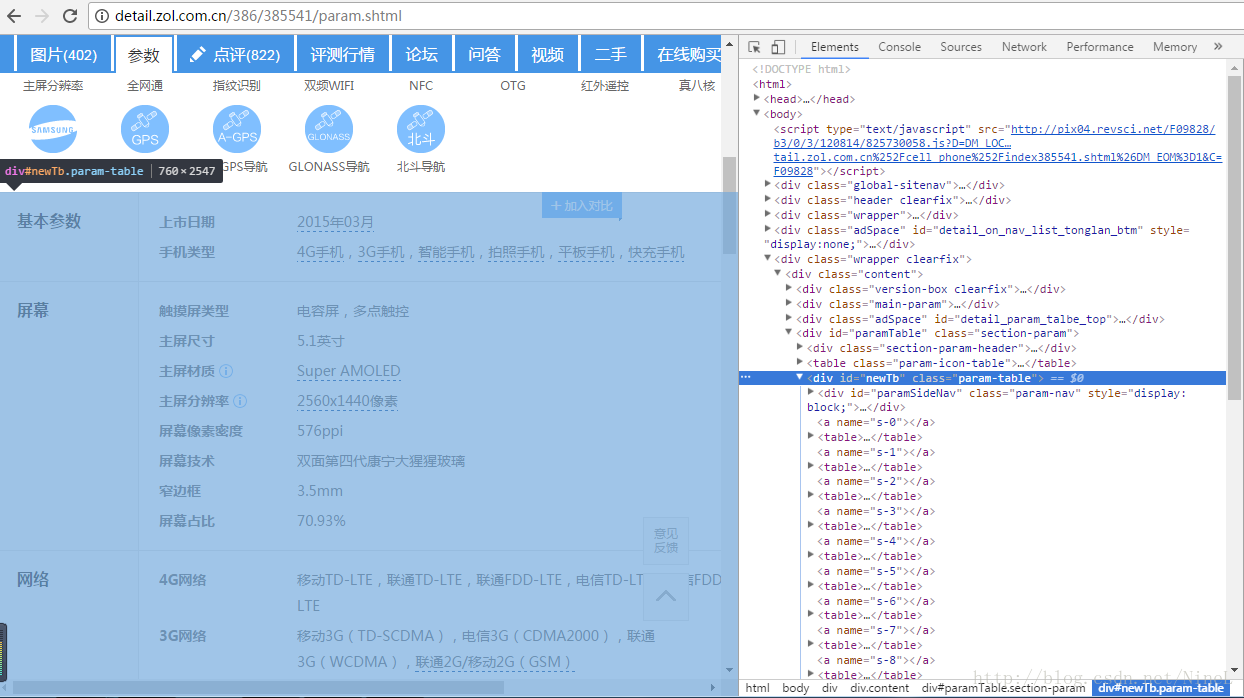Screen dimensions: 1244x698
Task: Select the a name="s-0" tree row
Action: [x=875, y=422]
